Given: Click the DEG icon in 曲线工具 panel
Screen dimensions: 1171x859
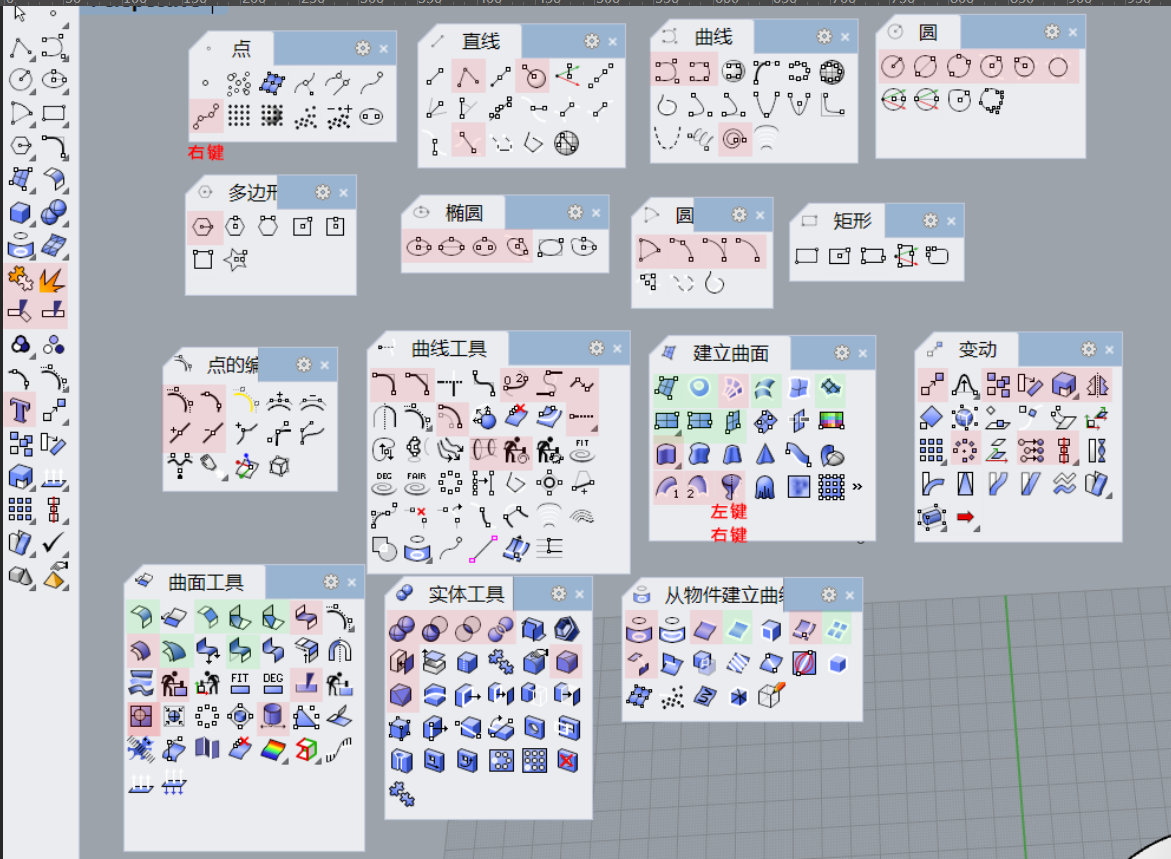Looking at the screenshot, I should [x=384, y=483].
